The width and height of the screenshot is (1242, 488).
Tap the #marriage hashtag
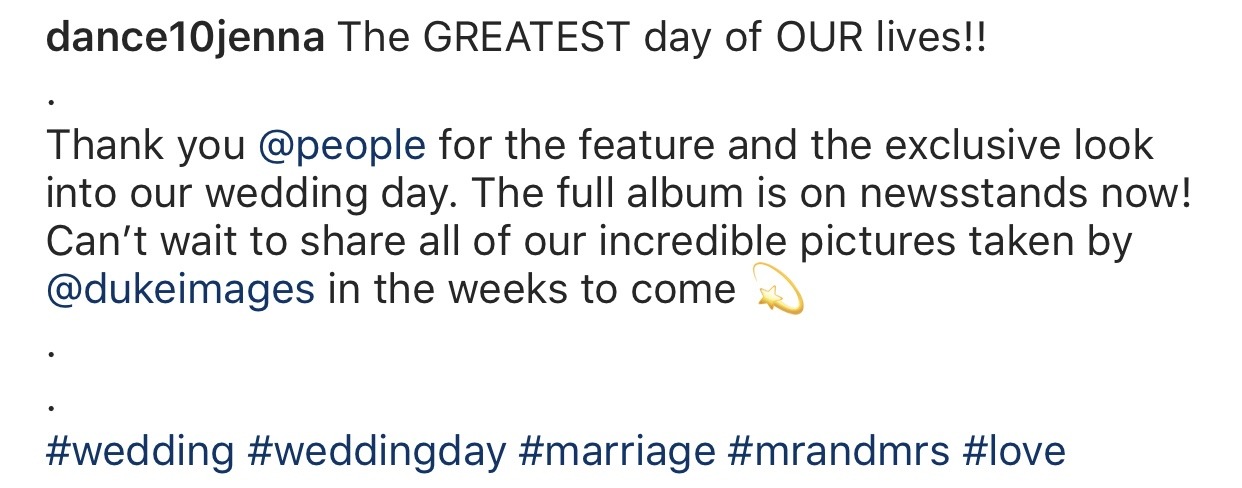[x=617, y=452]
